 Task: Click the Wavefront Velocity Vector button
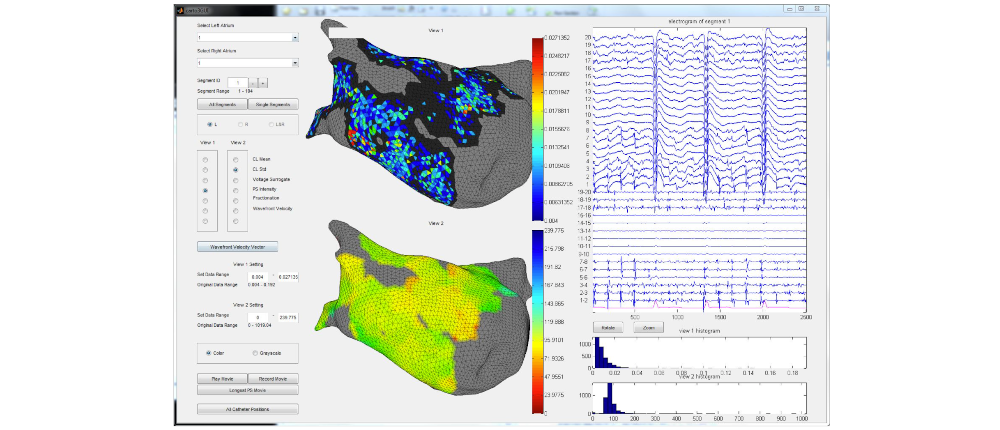[x=236, y=246]
